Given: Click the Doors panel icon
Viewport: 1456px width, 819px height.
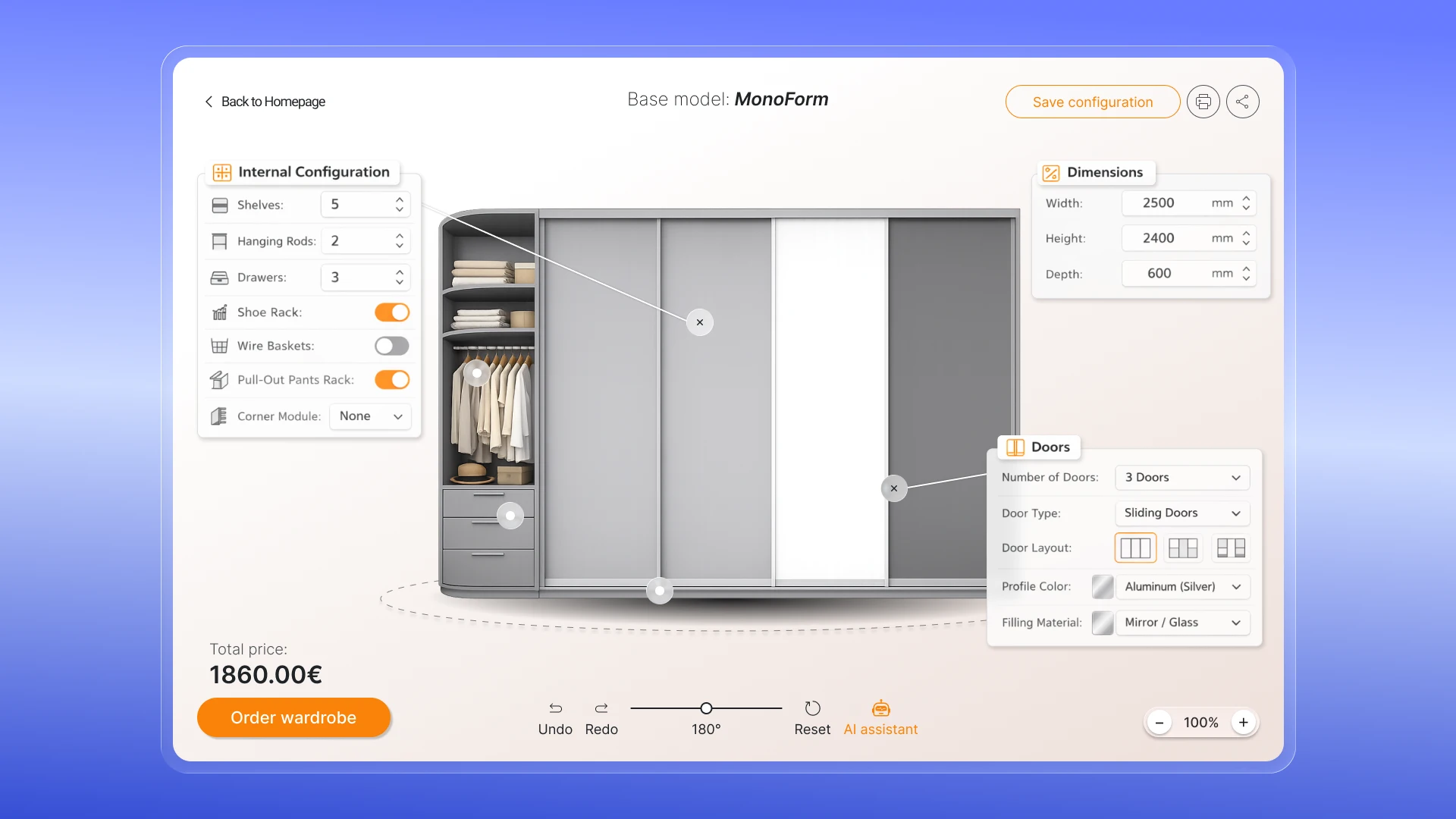Looking at the screenshot, I should 1015,447.
